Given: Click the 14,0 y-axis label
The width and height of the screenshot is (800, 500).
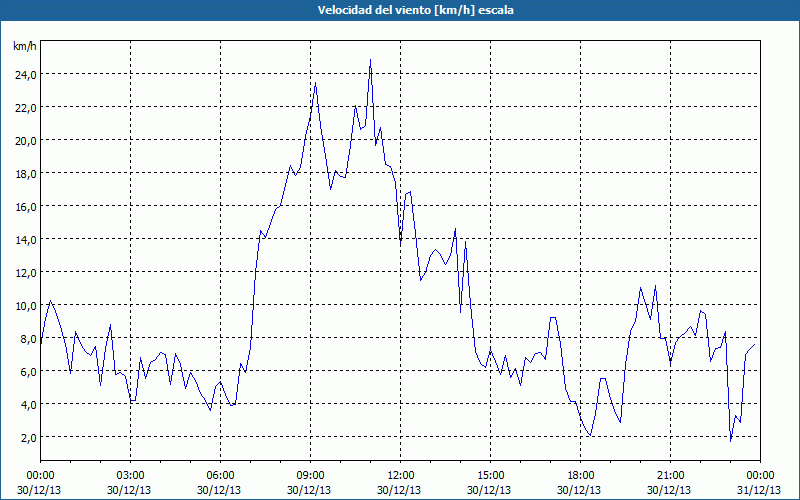Looking at the screenshot, I should 26,240.
